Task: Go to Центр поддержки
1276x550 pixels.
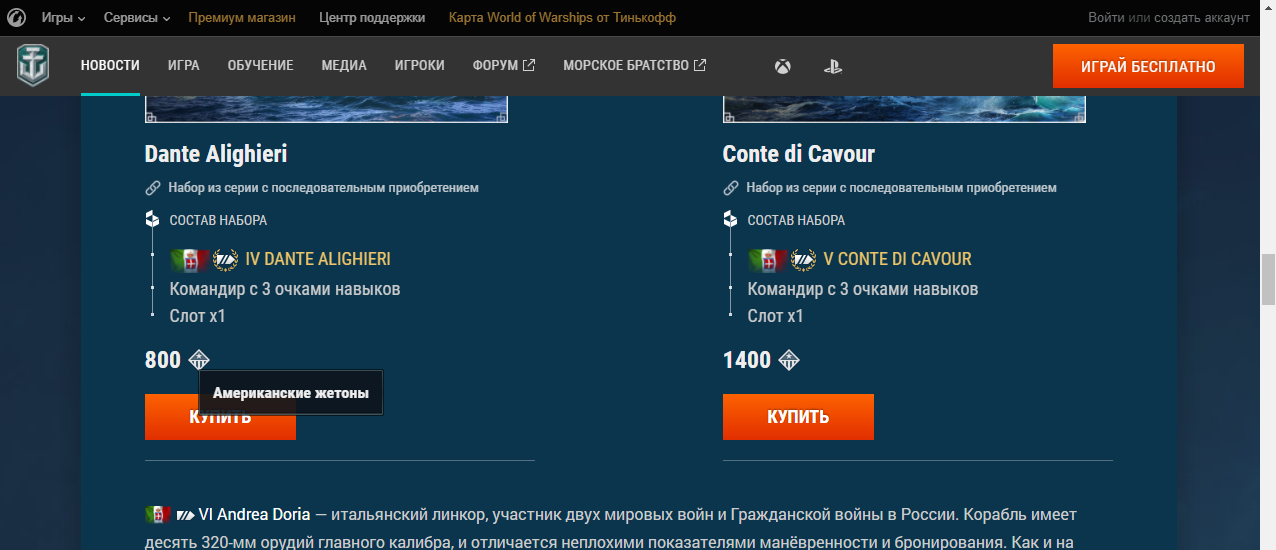Action: pyautogui.click(x=372, y=18)
